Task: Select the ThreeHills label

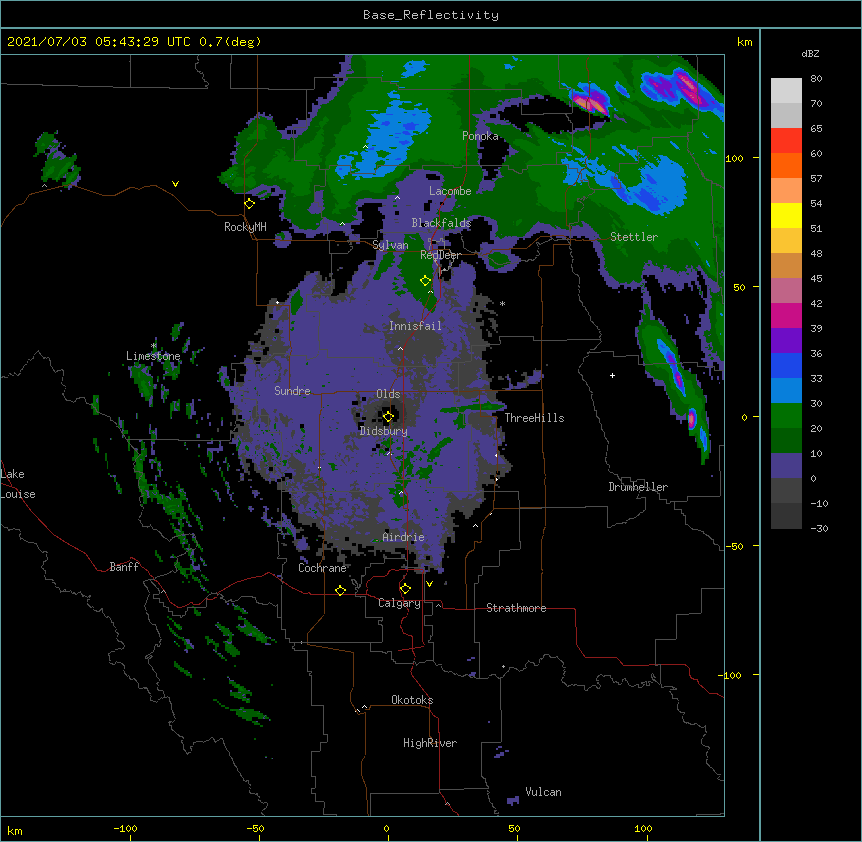Action: tap(534, 418)
